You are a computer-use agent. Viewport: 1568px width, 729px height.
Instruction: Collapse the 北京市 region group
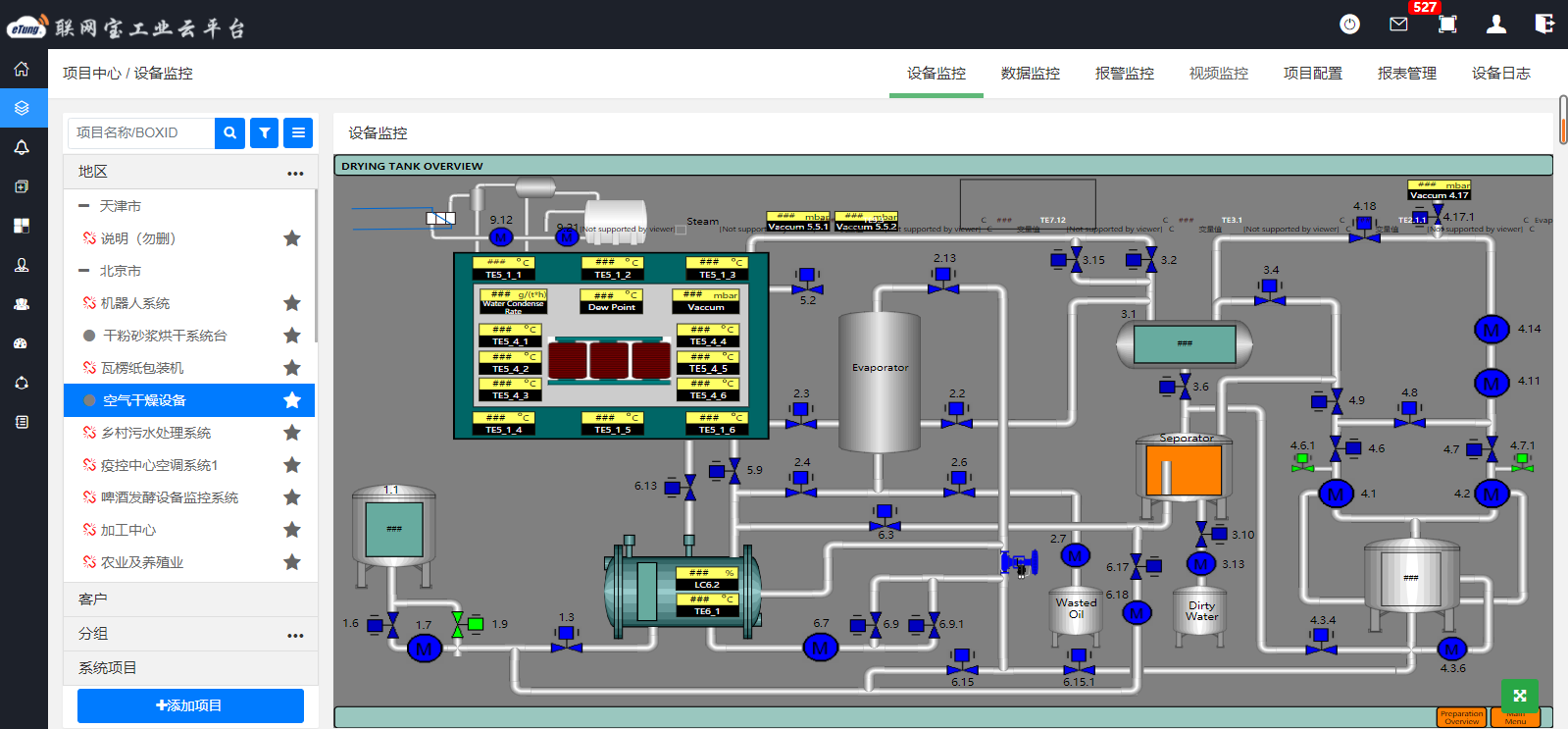(84, 271)
